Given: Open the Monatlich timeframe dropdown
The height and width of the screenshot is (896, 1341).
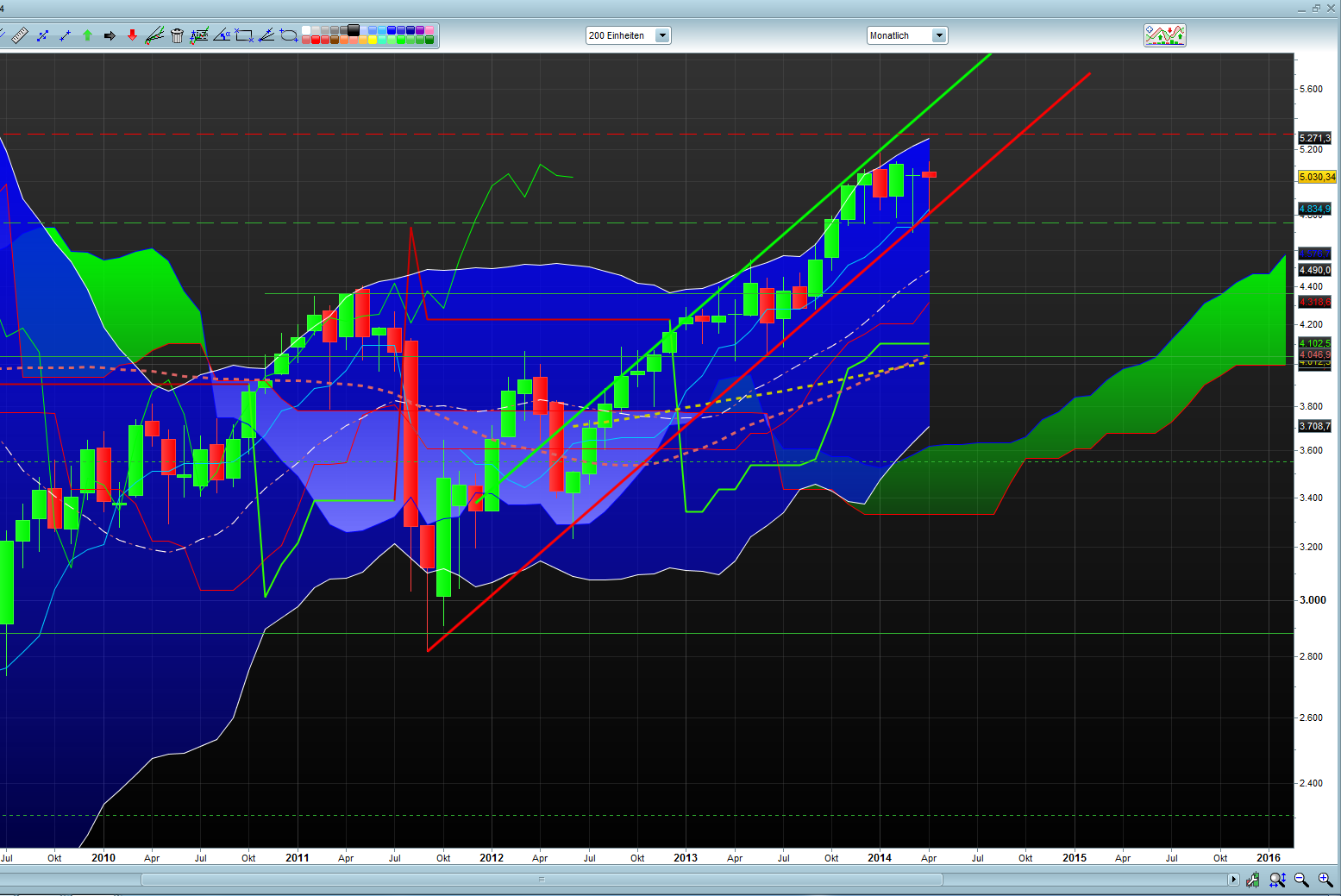Looking at the screenshot, I should pyautogui.click(x=940, y=35).
